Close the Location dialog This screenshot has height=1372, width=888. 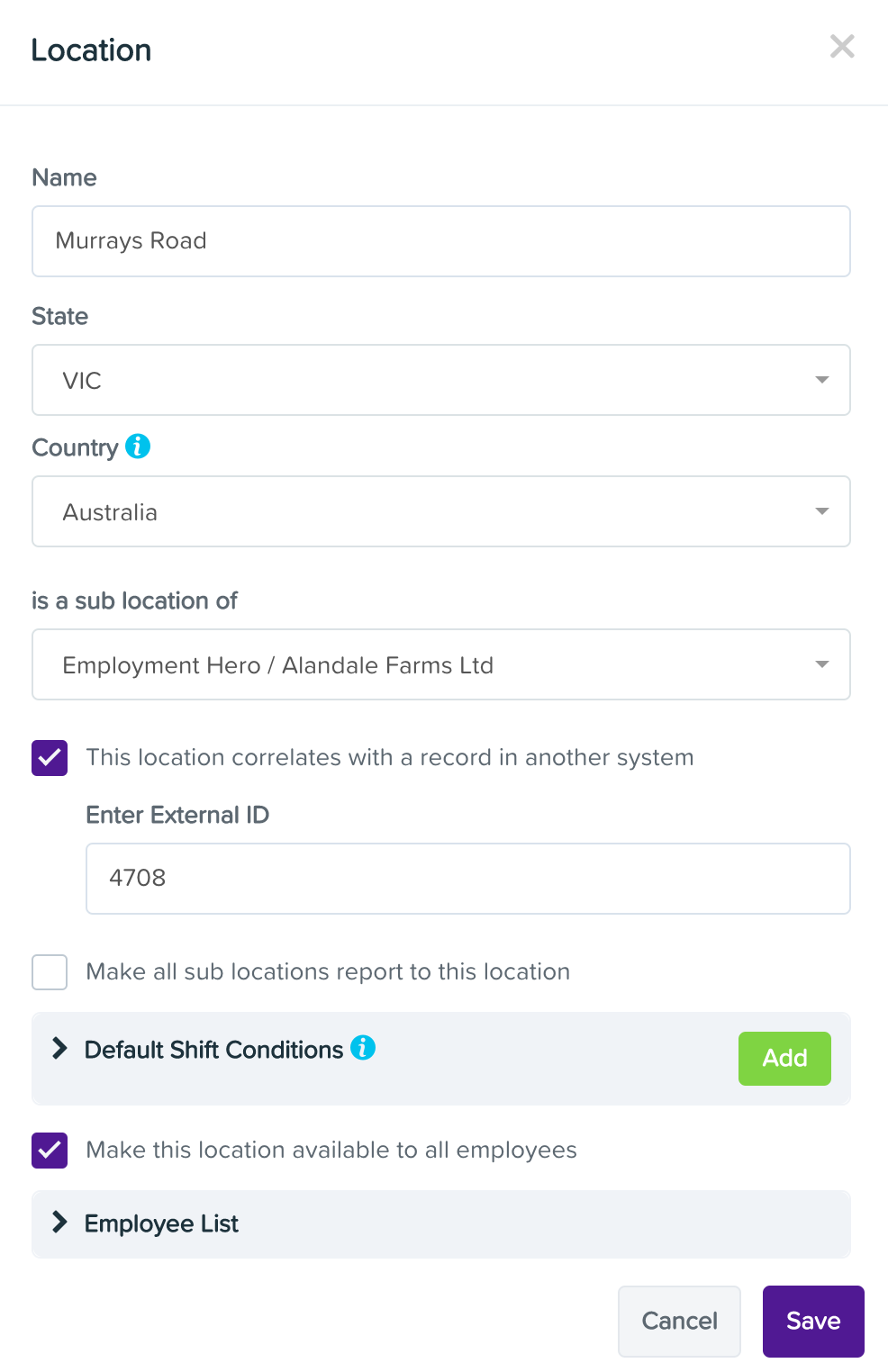[842, 47]
